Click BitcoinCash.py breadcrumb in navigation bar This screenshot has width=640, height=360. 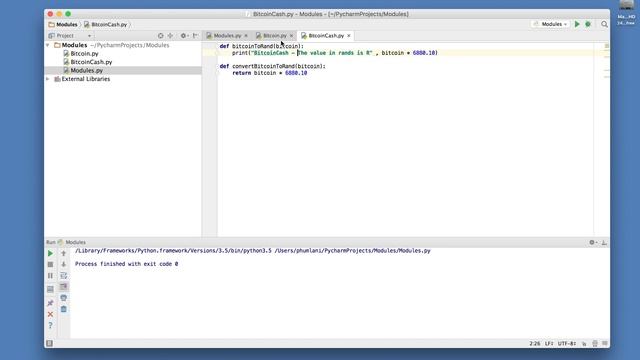tap(105, 24)
